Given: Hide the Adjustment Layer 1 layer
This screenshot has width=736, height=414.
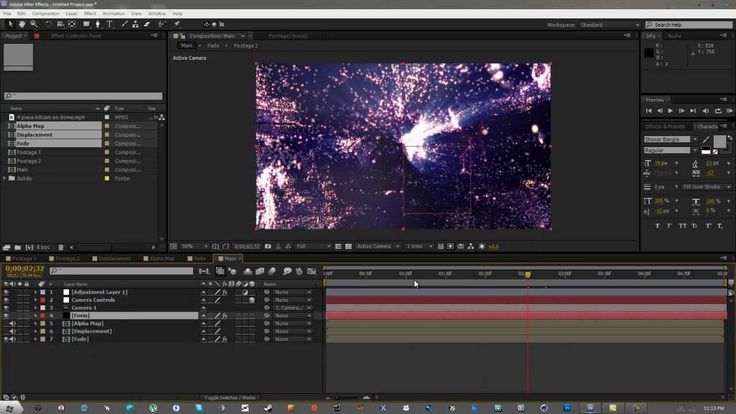Looking at the screenshot, I should click(x=7, y=292).
